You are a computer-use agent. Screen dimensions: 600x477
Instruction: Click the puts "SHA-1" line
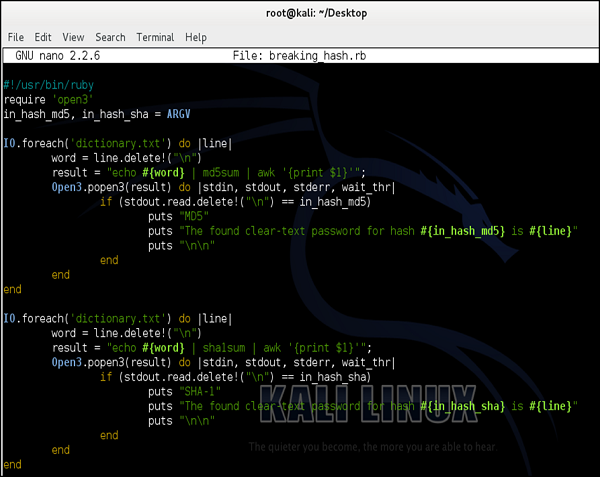coord(184,392)
